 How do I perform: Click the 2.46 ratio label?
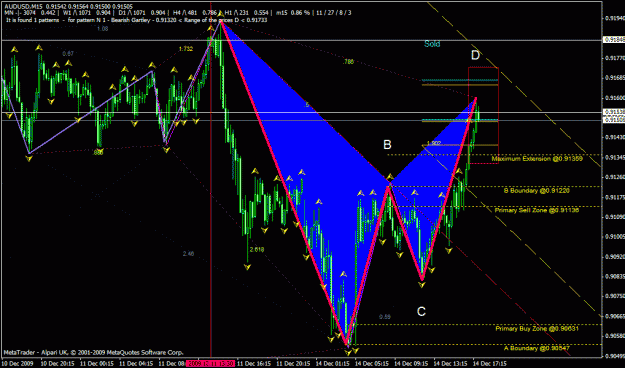[189, 254]
